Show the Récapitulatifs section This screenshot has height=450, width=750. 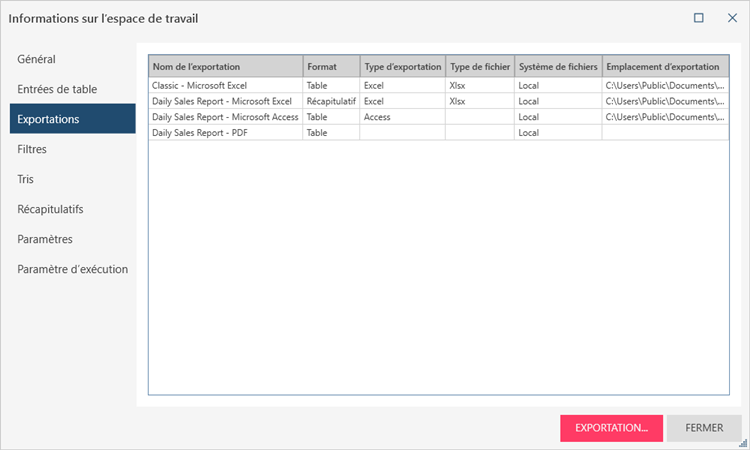tap(50, 209)
